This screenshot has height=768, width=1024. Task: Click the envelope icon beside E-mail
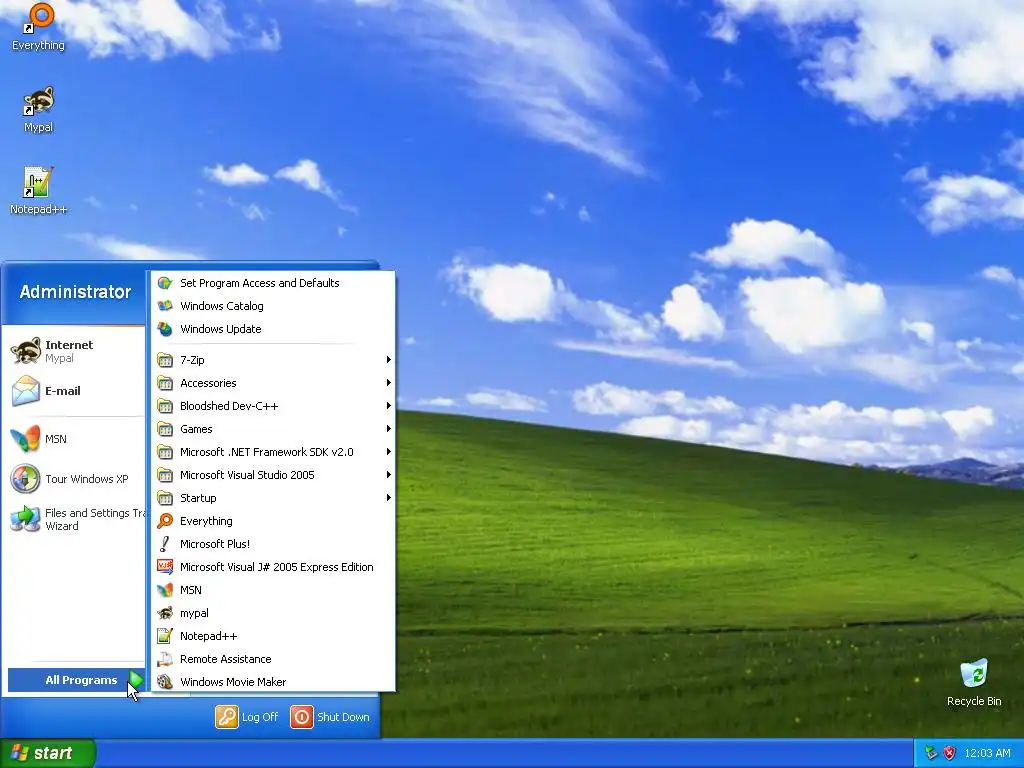(x=26, y=391)
